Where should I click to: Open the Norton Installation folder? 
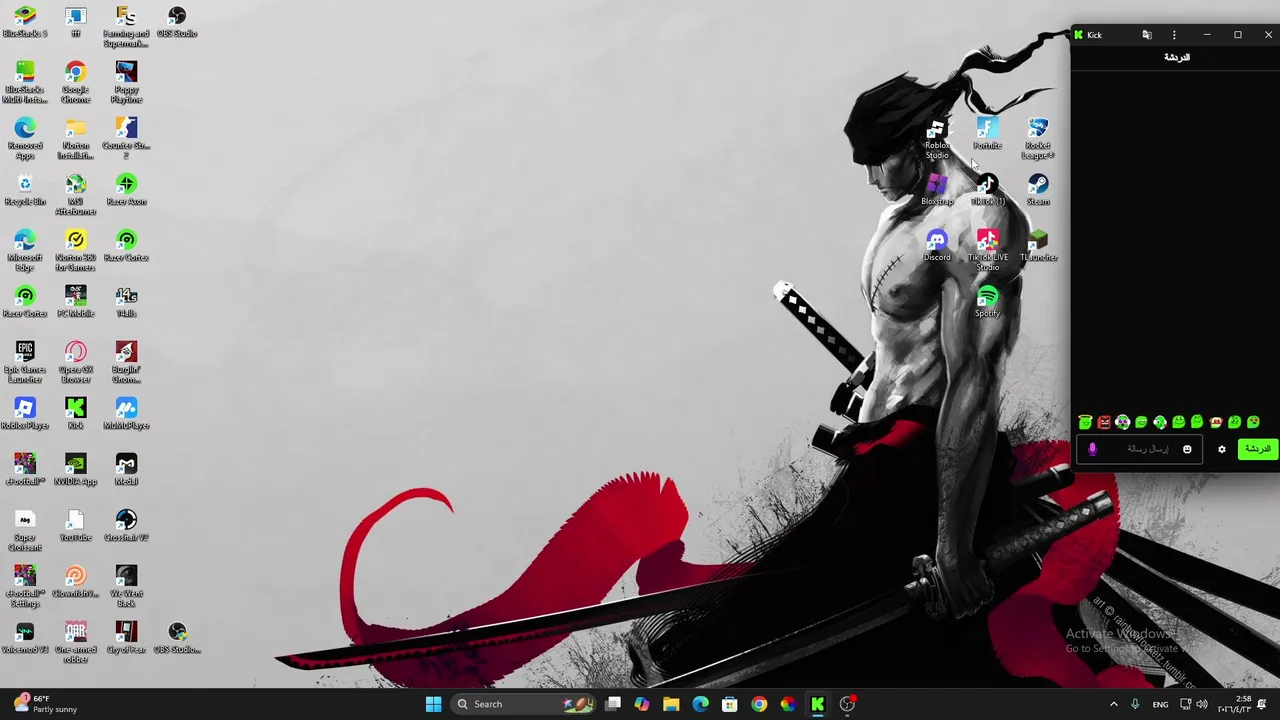click(76, 138)
